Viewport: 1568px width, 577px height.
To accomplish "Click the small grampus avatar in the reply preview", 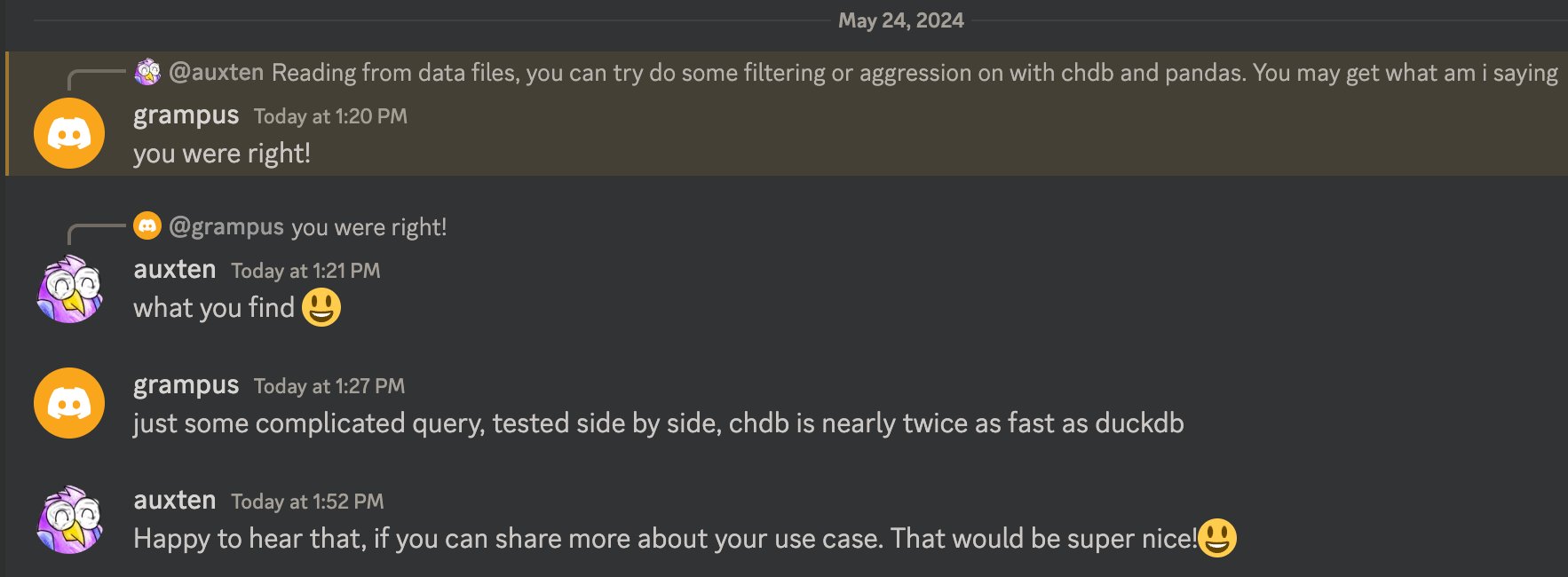I will point(147,226).
